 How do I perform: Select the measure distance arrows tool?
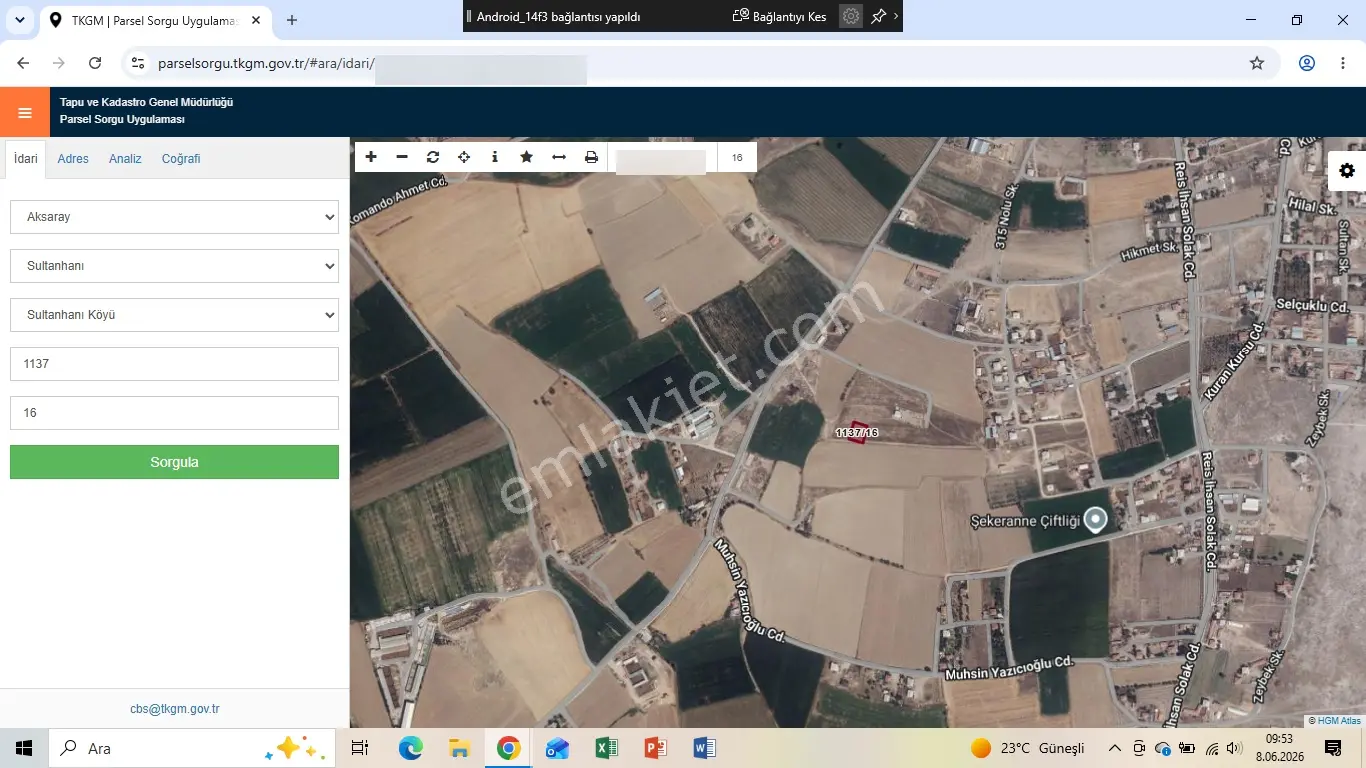pos(559,157)
